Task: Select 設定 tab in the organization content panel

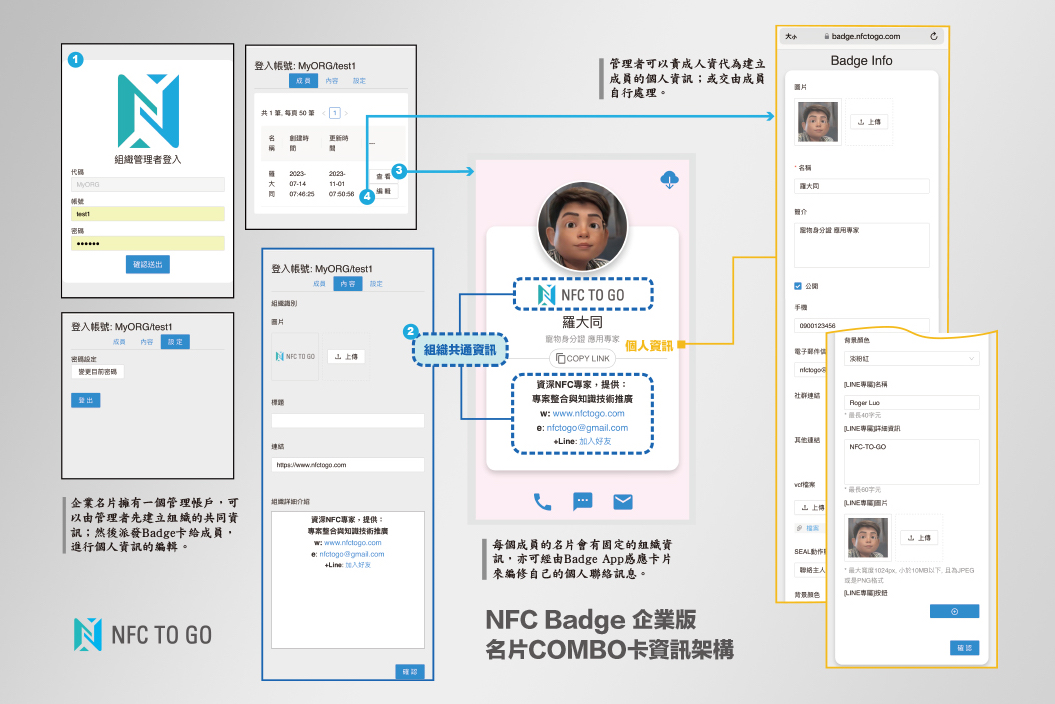Action: click(x=376, y=284)
